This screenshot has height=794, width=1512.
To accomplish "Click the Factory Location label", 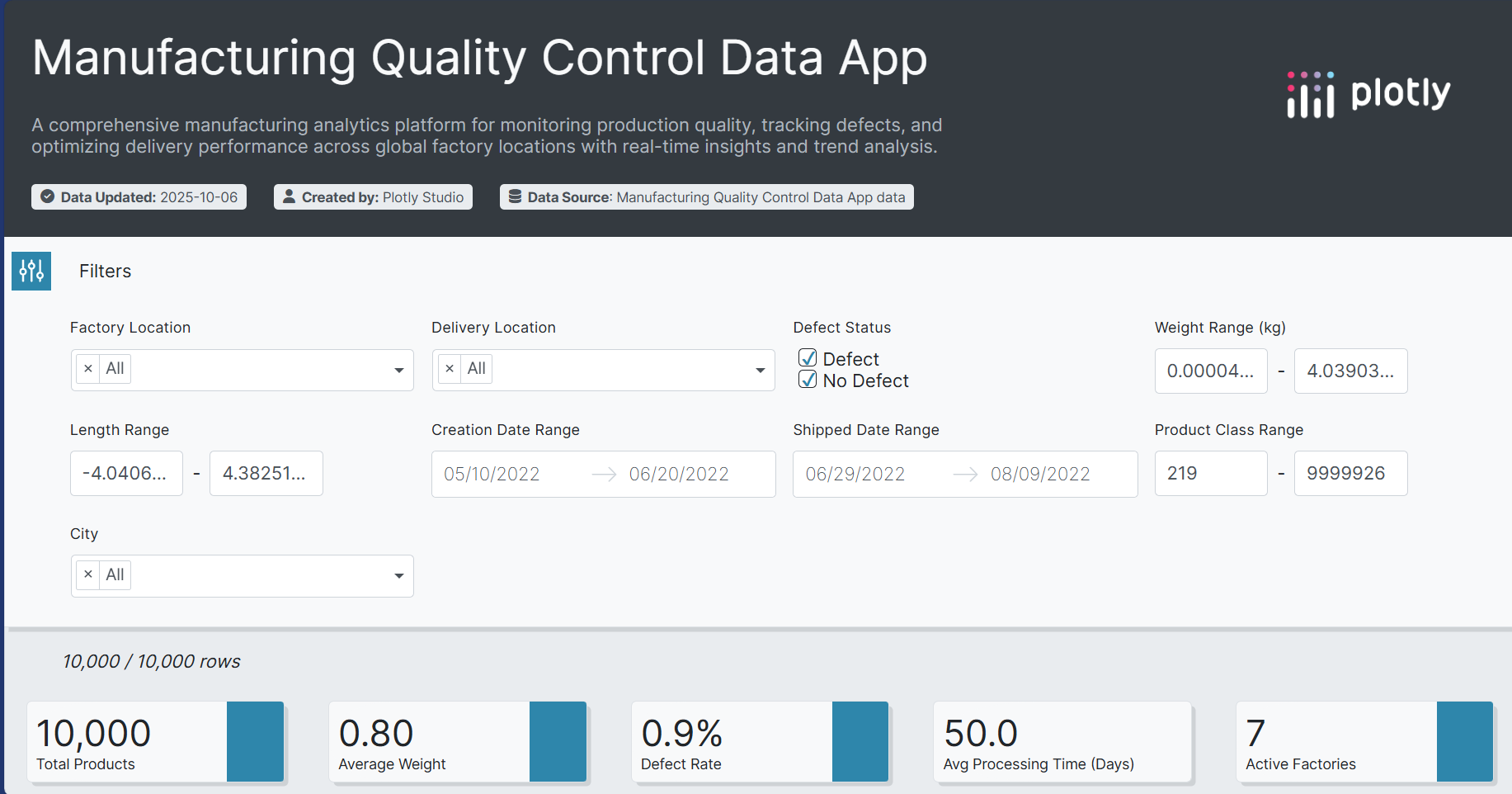I will [x=130, y=328].
